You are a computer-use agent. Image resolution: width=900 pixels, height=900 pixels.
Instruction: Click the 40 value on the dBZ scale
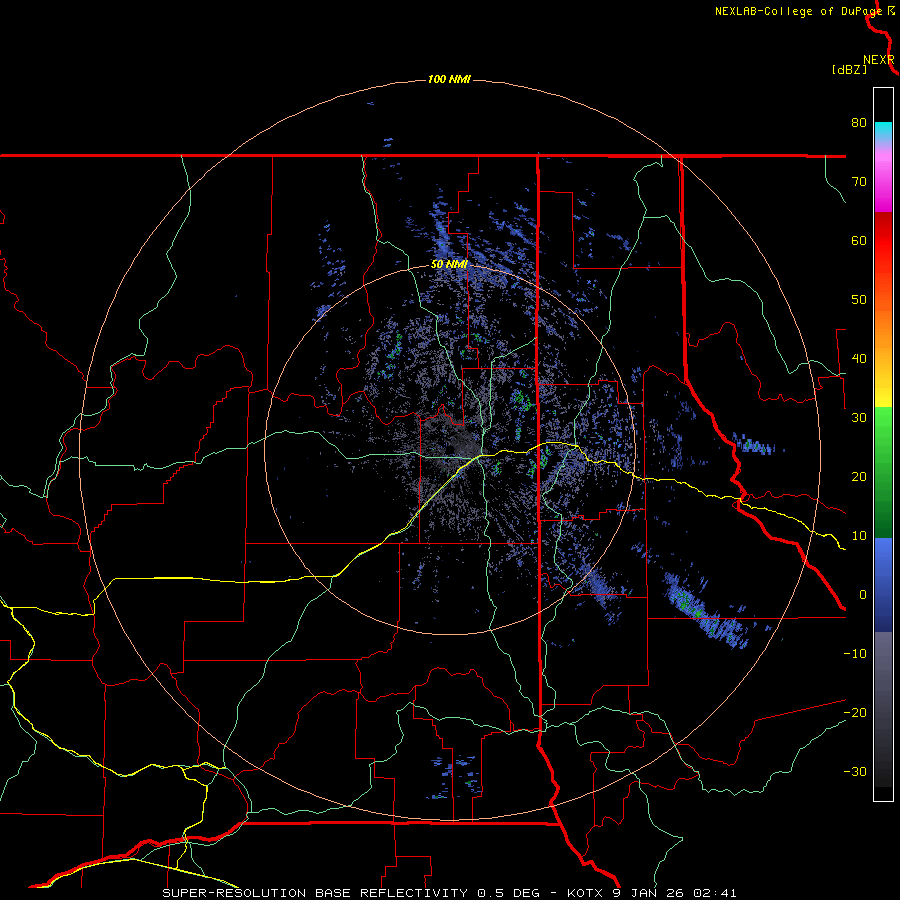pos(859,359)
